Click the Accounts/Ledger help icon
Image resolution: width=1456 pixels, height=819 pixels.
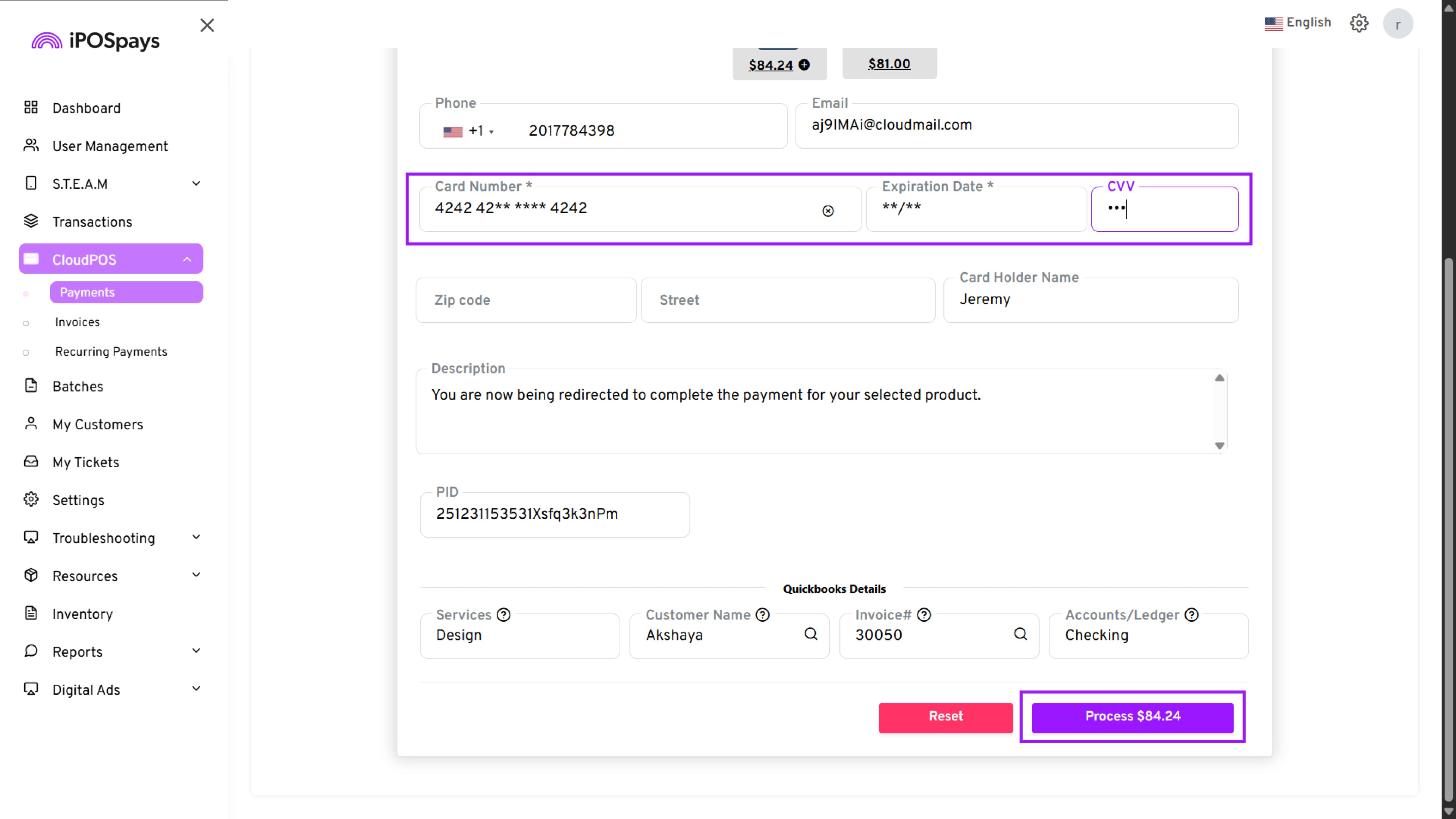point(1191,614)
